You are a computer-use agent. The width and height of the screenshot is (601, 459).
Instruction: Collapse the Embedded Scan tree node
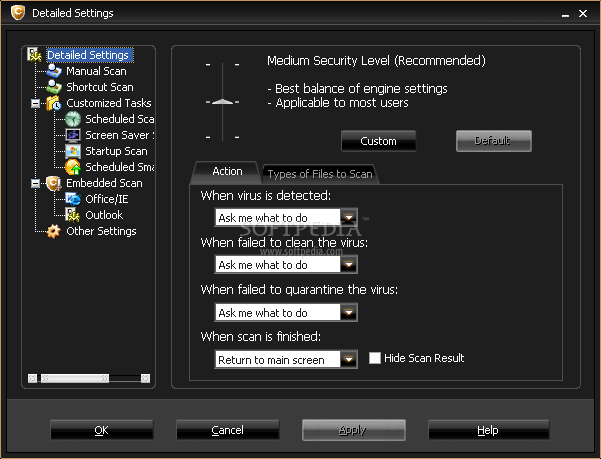[x=36, y=183]
